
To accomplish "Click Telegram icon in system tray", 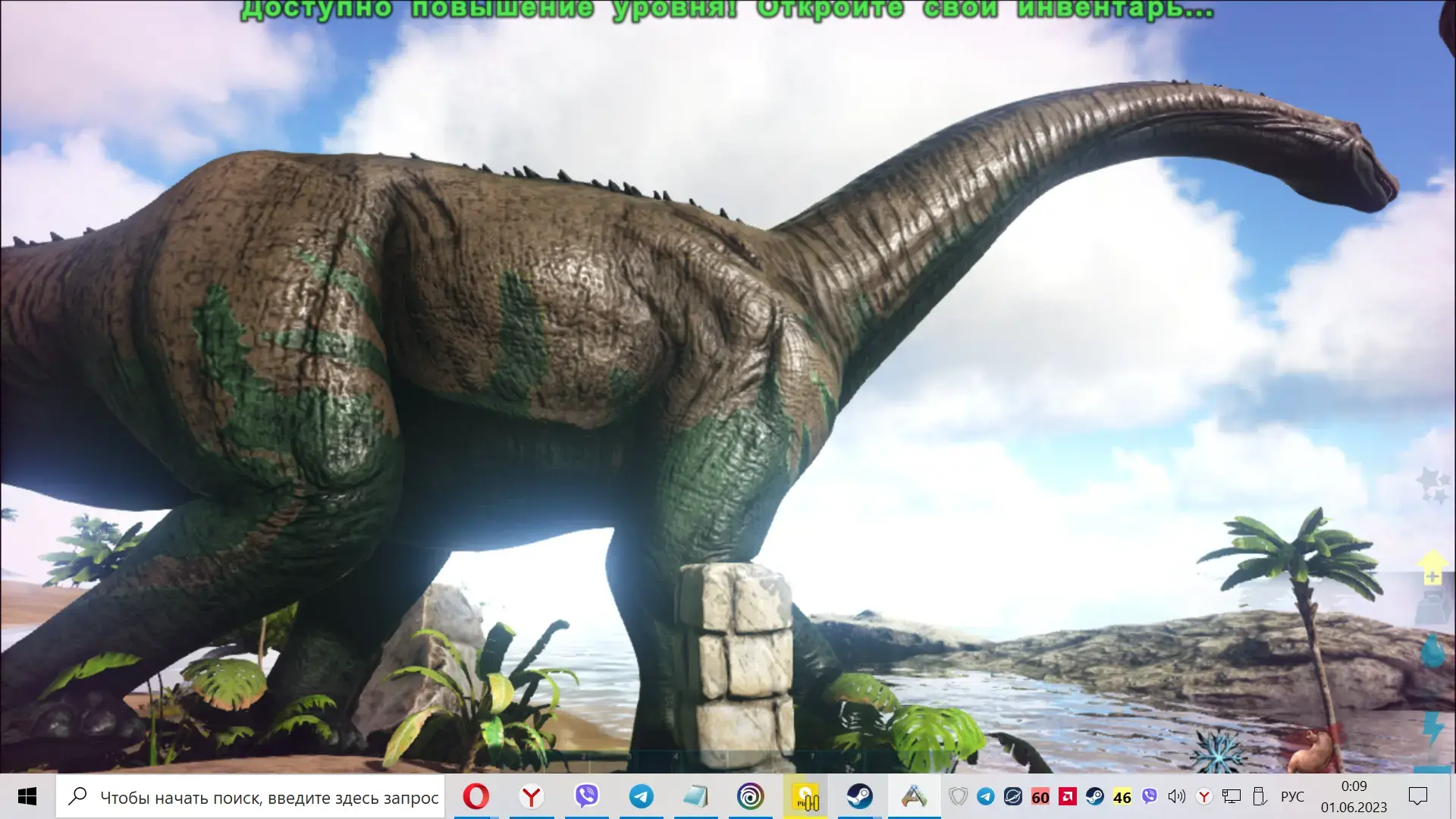I will 986,796.
